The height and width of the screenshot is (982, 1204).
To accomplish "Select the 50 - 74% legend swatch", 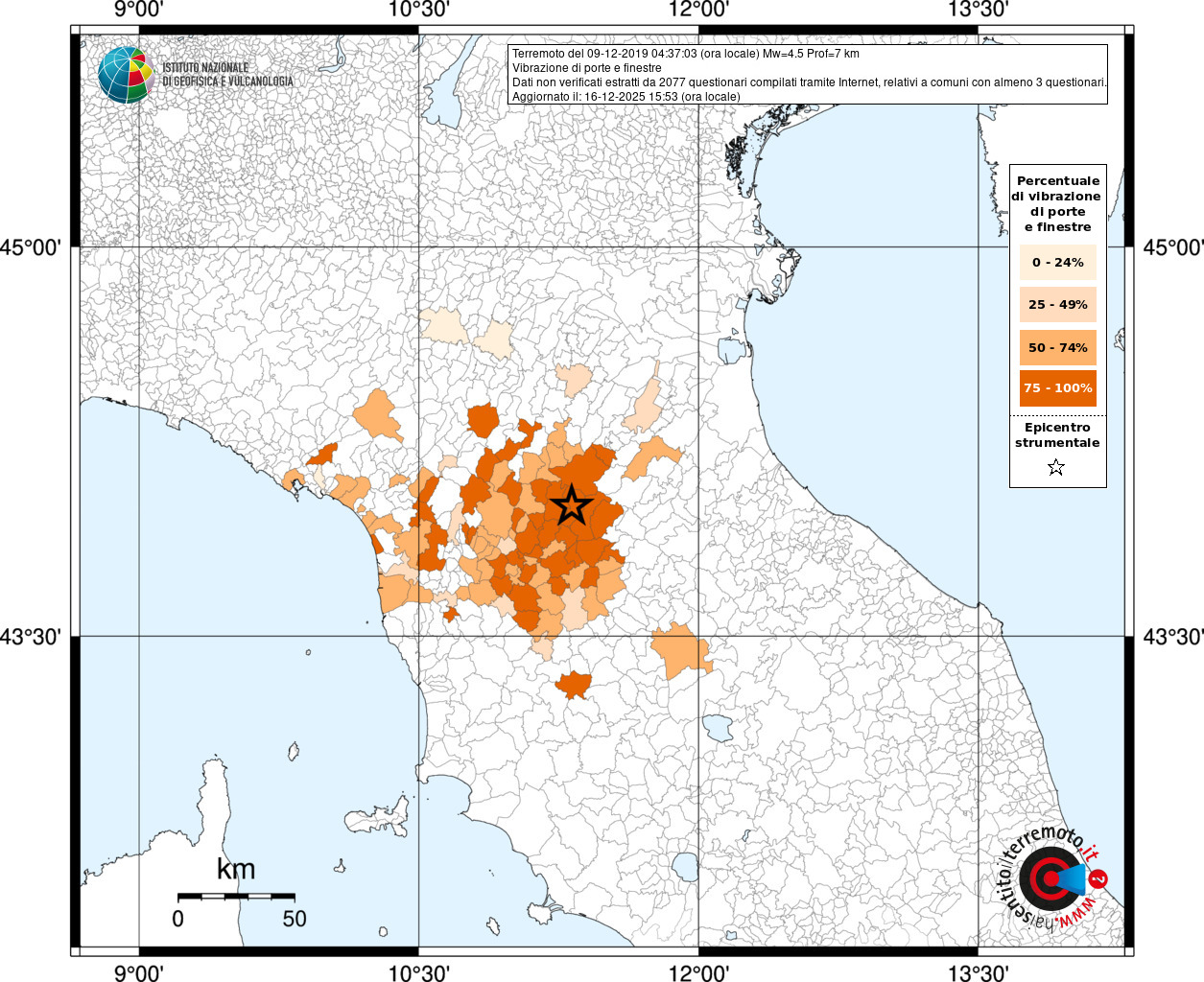I will click(1058, 347).
